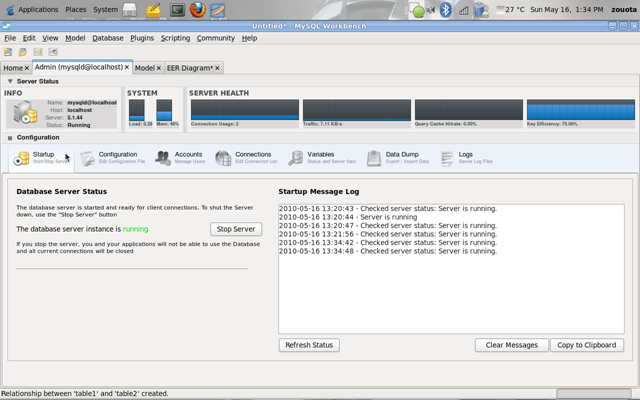Click the Load meter in SYSTEM panel
Viewport: 640px width, 400px height.
coord(137,110)
